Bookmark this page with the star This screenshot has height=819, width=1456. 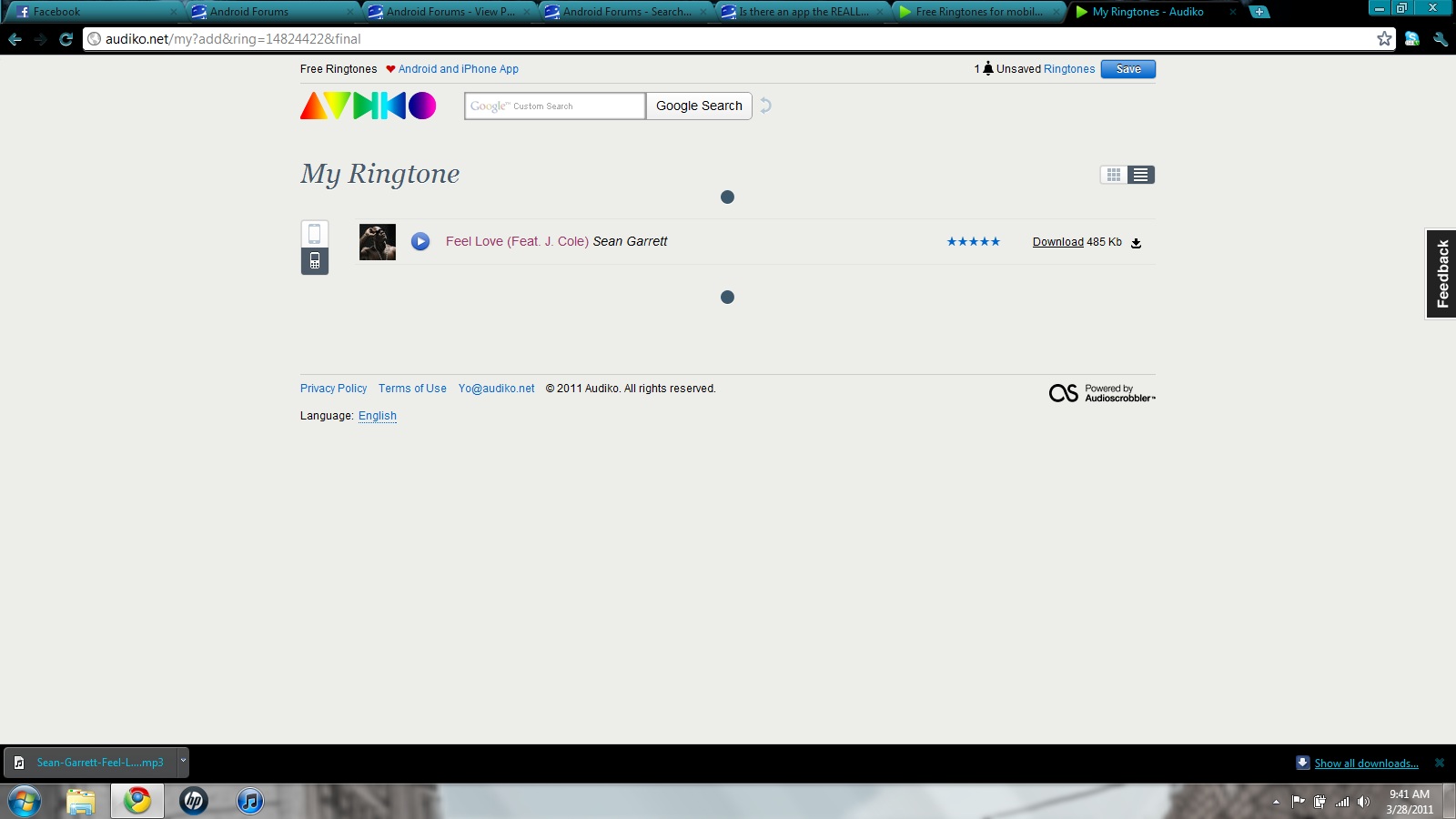(1384, 39)
